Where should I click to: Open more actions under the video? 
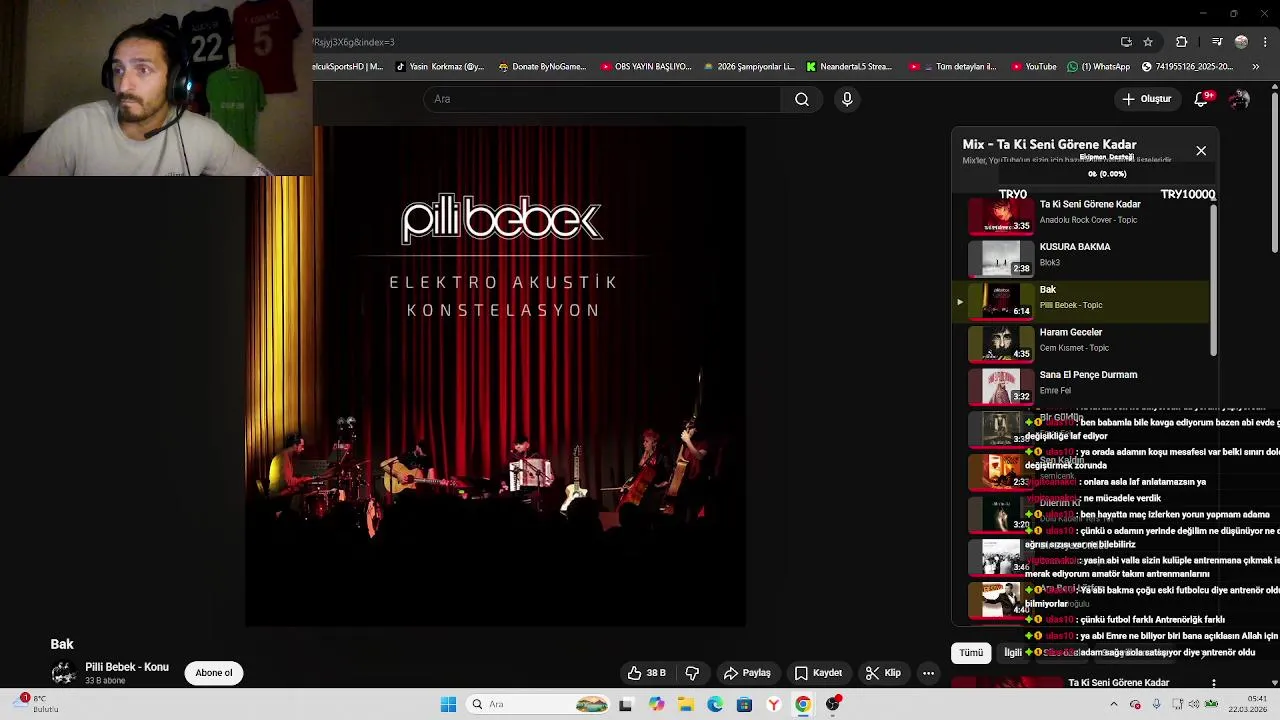pos(928,673)
